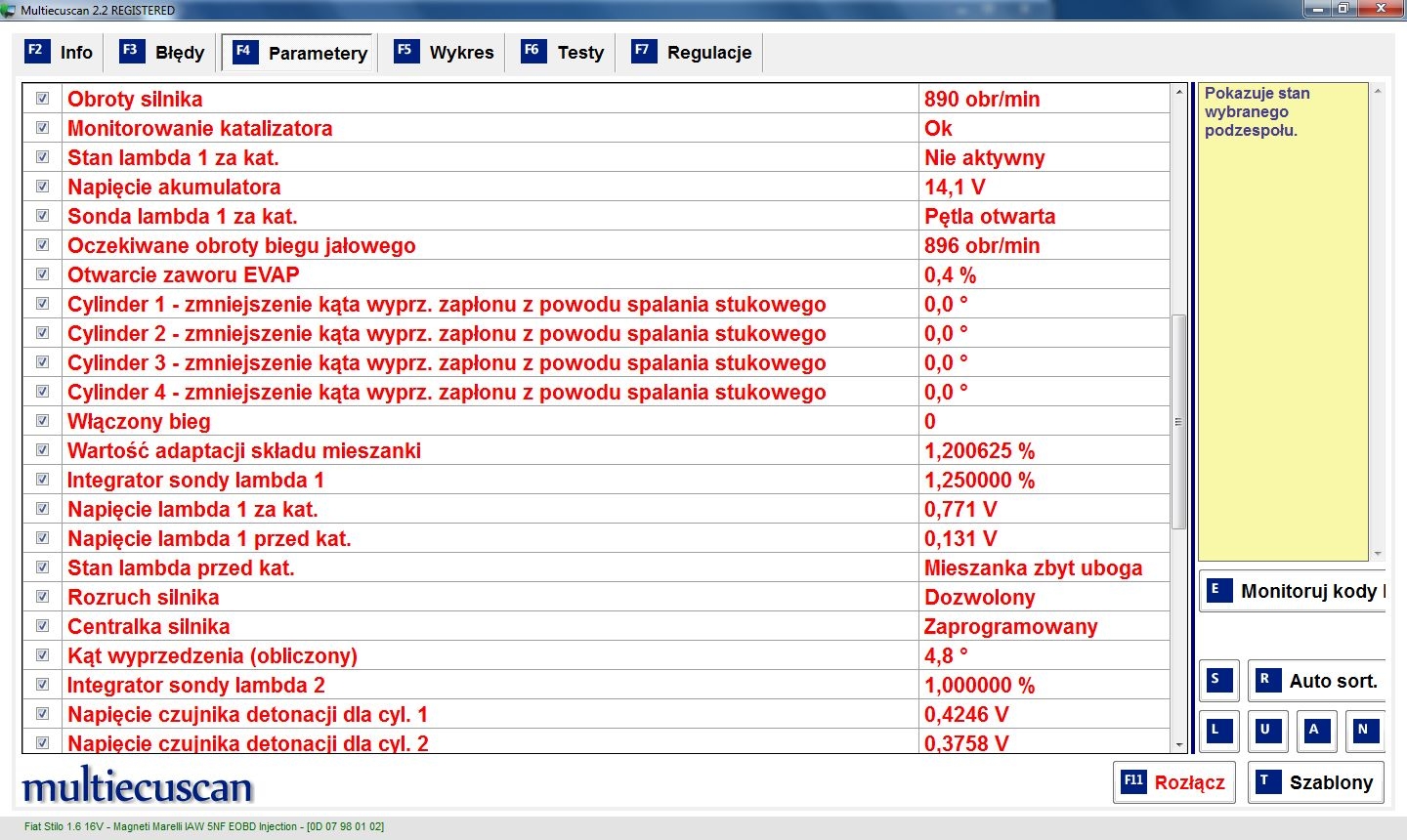Viewport: 1407px width, 840px height.
Task: Click Monitoruj kody button
Action: (1293, 591)
